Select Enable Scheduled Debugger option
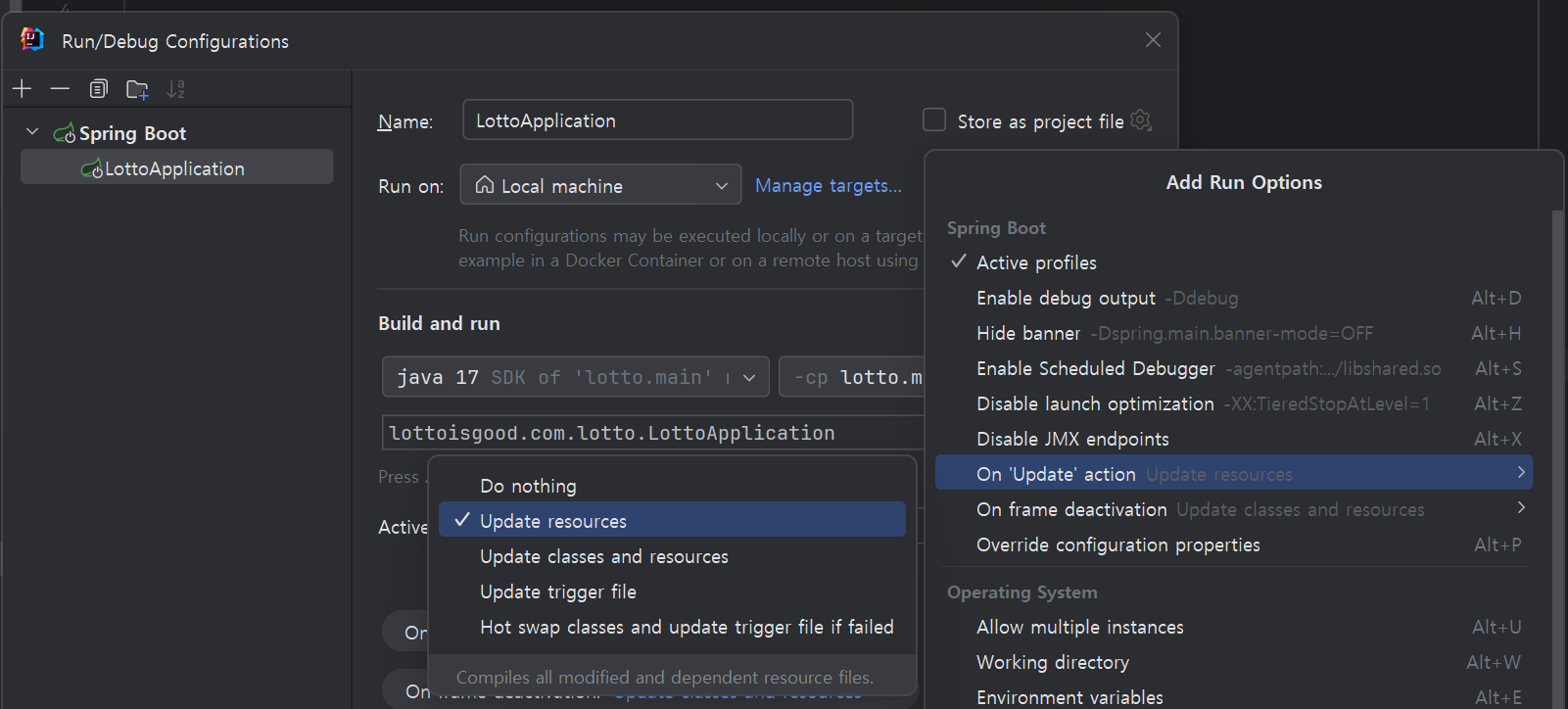This screenshot has height=709, width=1568. (1234, 368)
